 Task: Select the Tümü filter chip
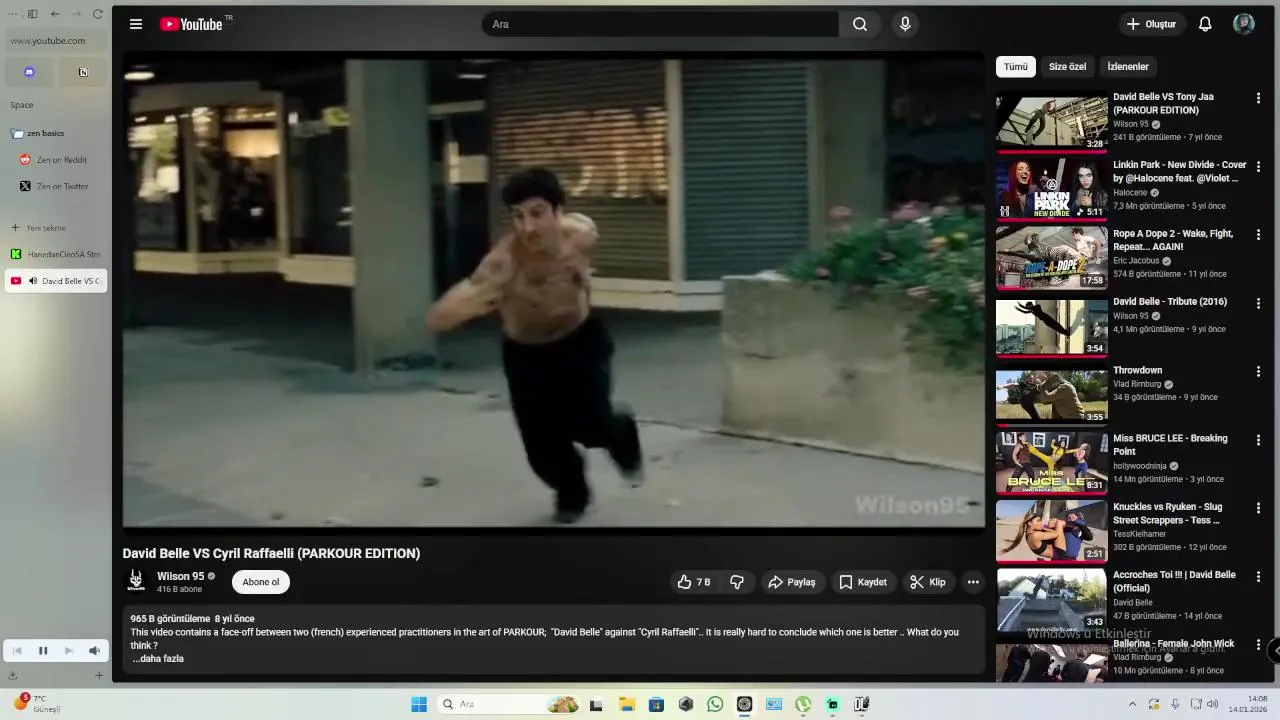point(1016,67)
